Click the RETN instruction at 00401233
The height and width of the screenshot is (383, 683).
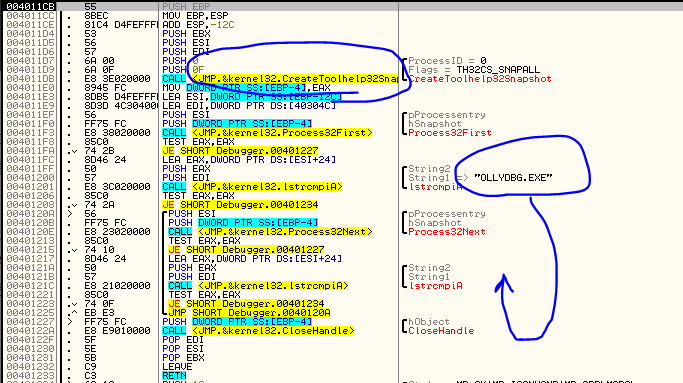(174, 376)
